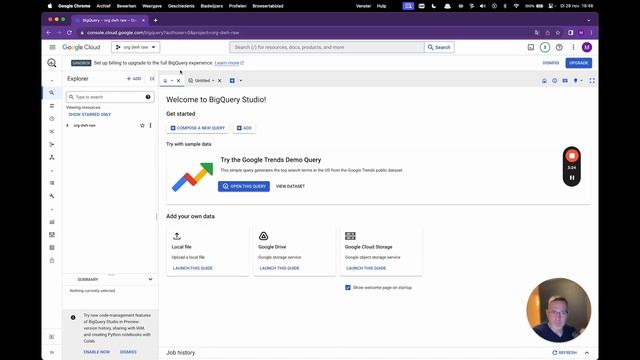Star the org-dwh-raw project
Viewport: 640px width, 360px height.
142,125
